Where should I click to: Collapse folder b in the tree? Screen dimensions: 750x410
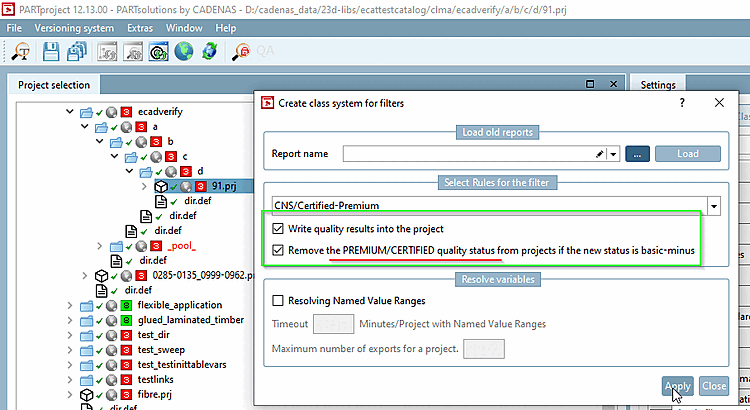click(x=99, y=141)
